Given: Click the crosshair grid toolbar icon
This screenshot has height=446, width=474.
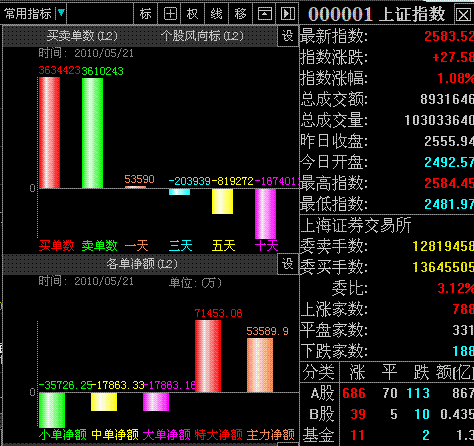Looking at the screenshot, I should pos(170,14).
